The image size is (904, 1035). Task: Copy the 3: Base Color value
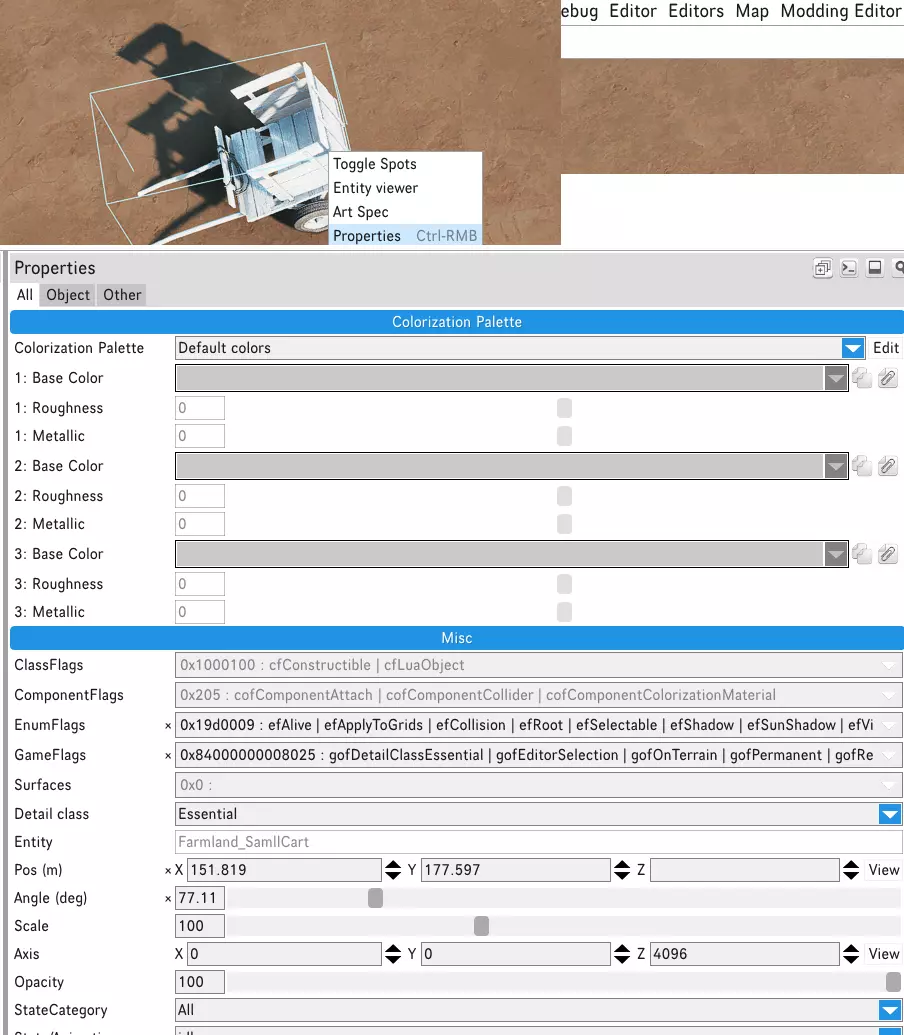click(x=862, y=554)
